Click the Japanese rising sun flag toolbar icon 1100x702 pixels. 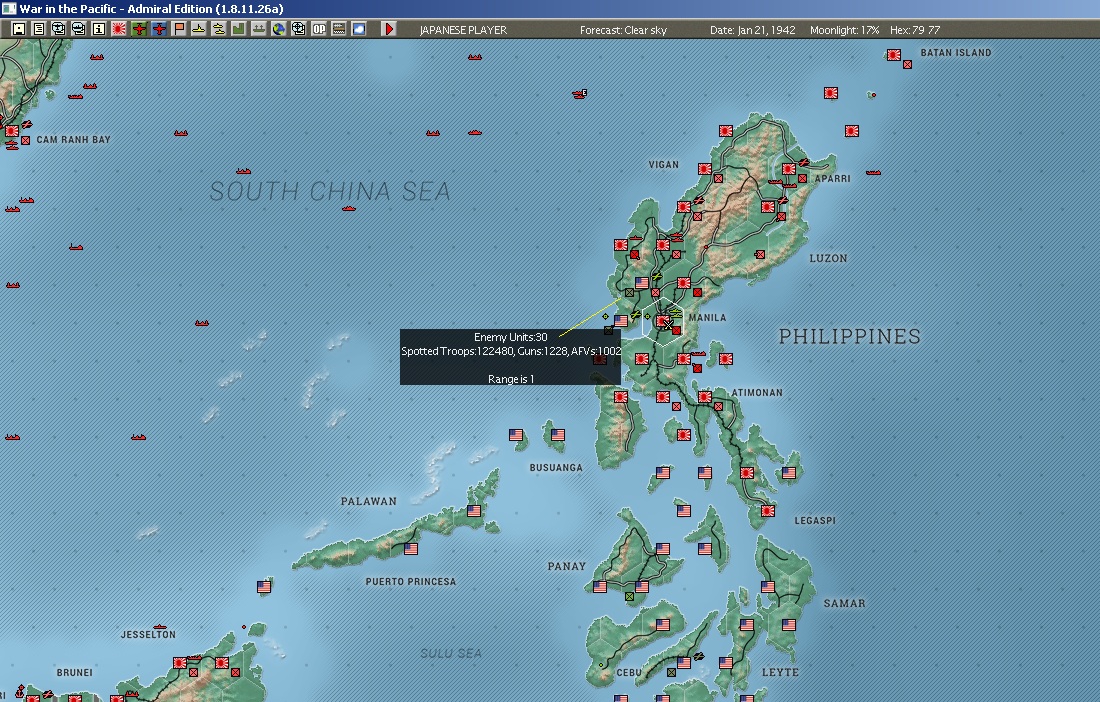point(119,29)
